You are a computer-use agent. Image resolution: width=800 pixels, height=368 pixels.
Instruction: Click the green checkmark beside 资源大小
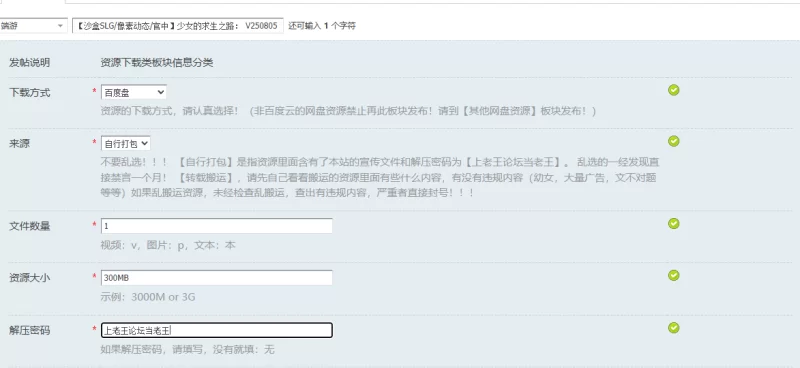coord(673,276)
